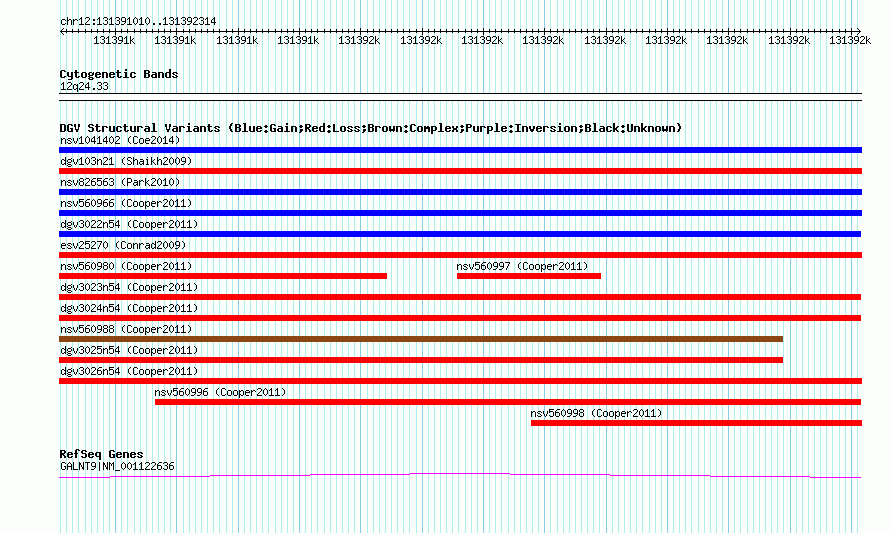Click the esv25270 (Conrad2009) label
Viewport: 890px width, 533px height.
(123, 245)
